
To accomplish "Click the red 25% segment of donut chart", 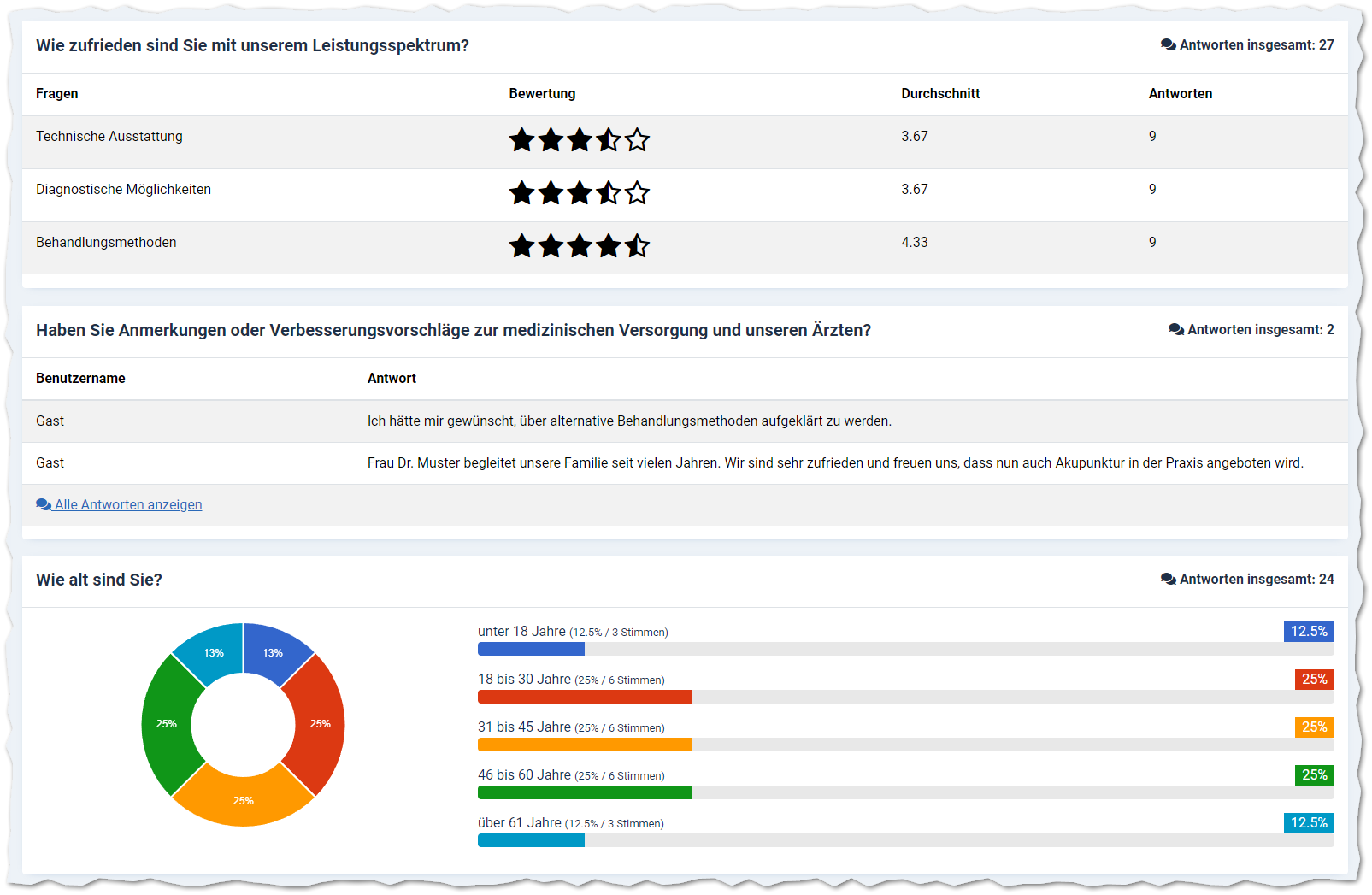I will [318, 723].
